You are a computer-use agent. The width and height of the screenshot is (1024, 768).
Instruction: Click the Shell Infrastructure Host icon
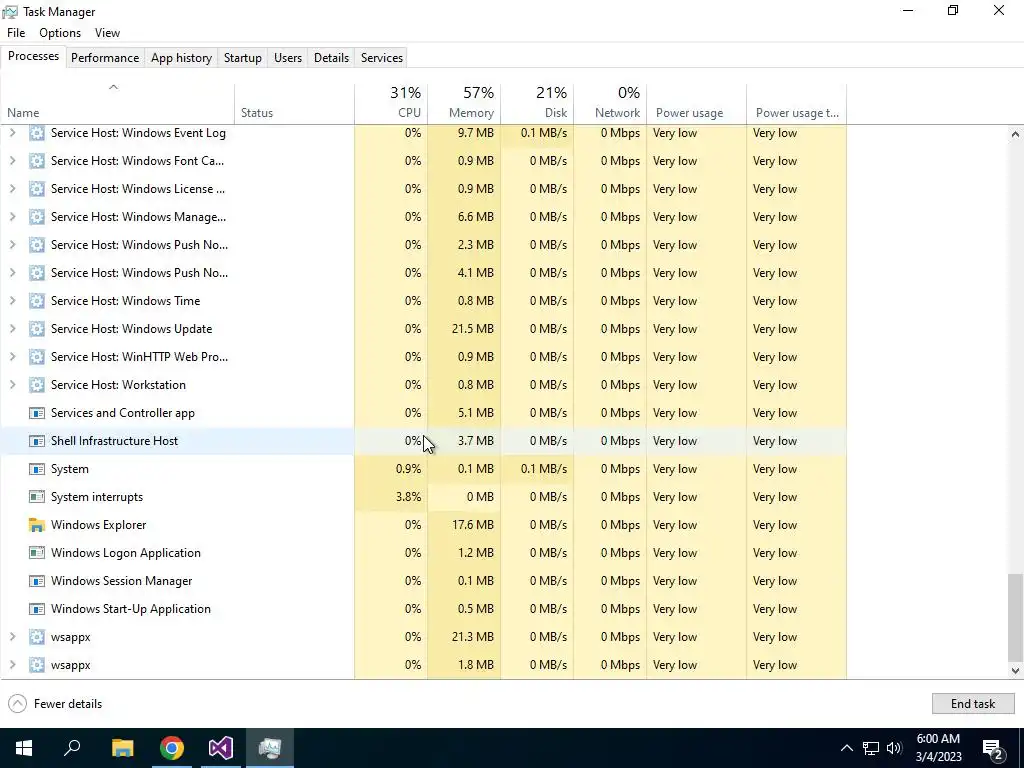37,441
